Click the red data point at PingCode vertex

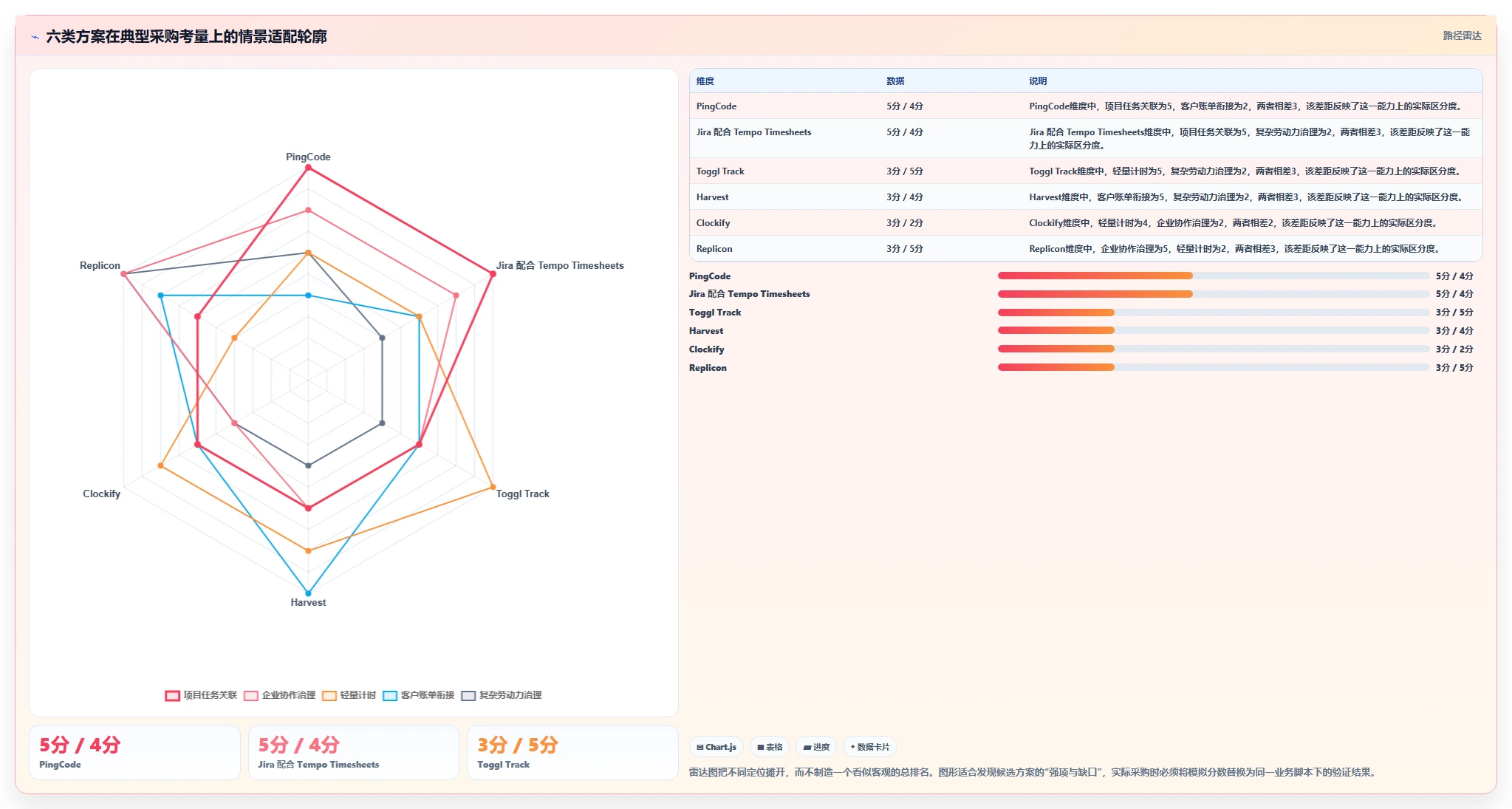click(308, 168)
